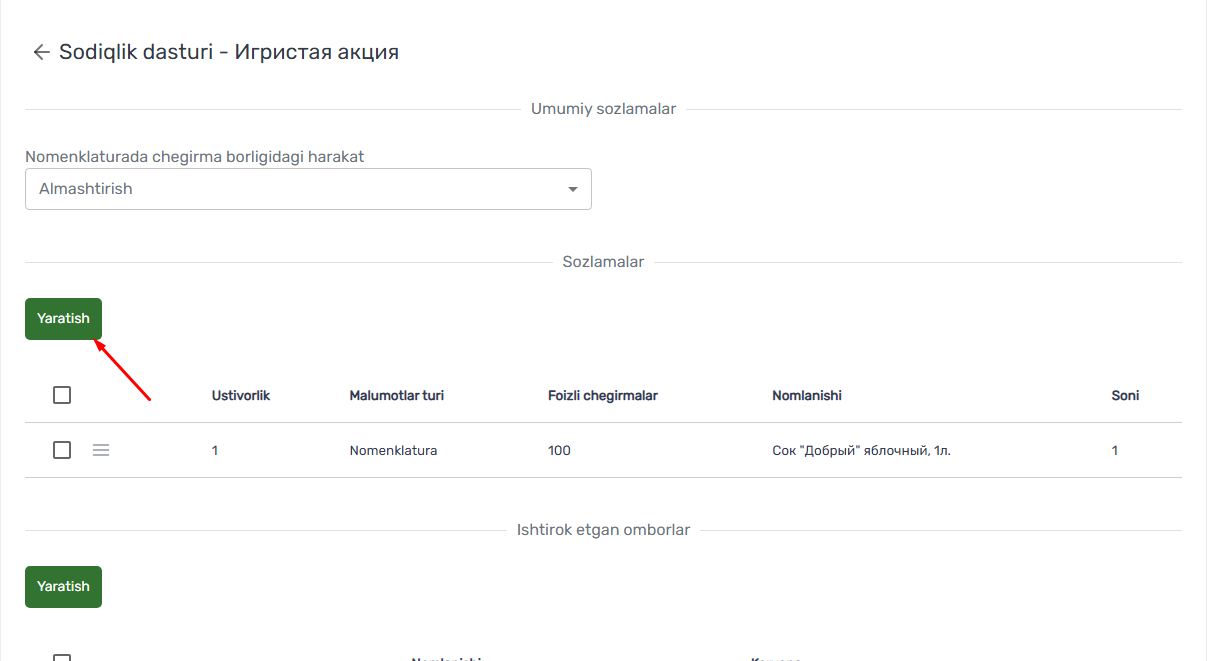Click the Foizli chegirmalar column header
Viewport: 1207px width, 661px height.
pos(602,395)
